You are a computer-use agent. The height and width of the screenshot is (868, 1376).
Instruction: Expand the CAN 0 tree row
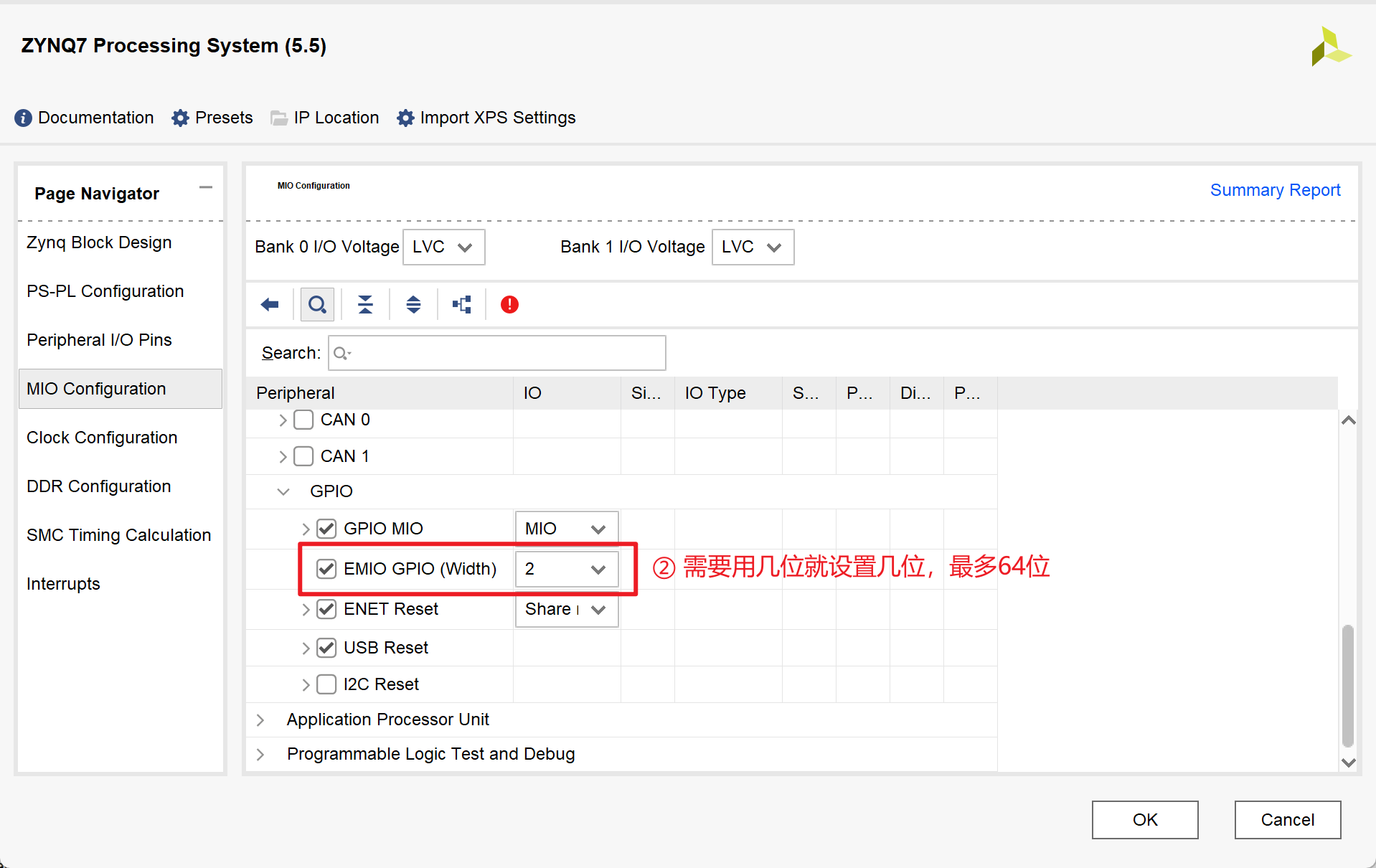coord(283,420)
